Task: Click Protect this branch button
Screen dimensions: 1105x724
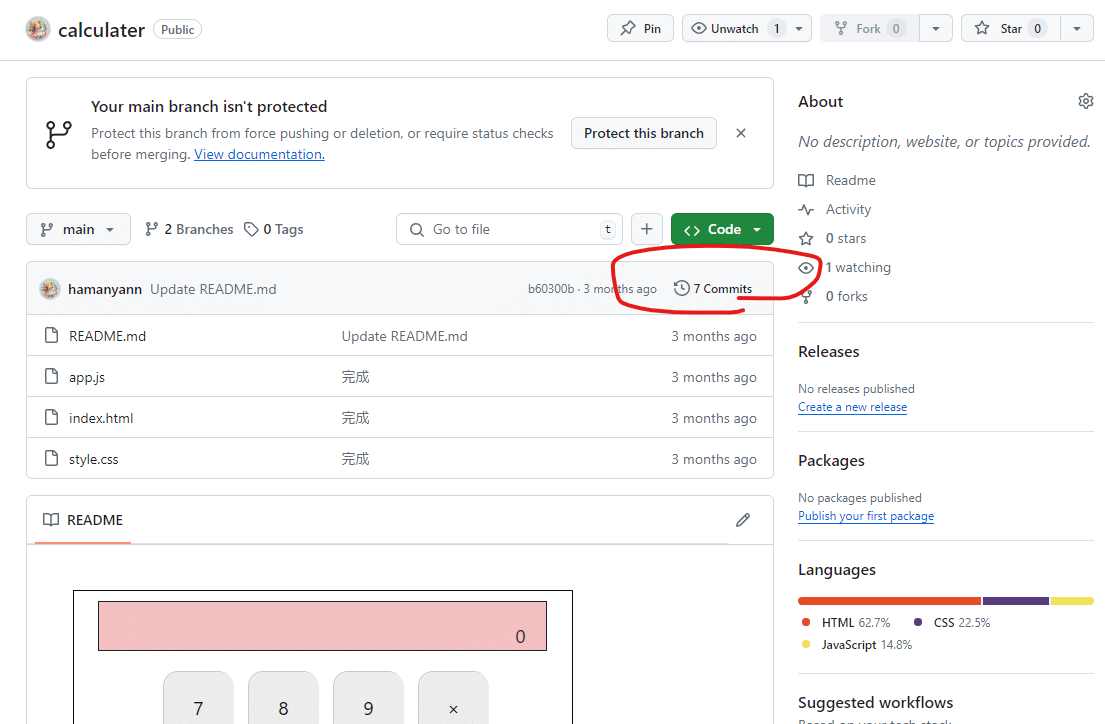Action: [643, 133]
